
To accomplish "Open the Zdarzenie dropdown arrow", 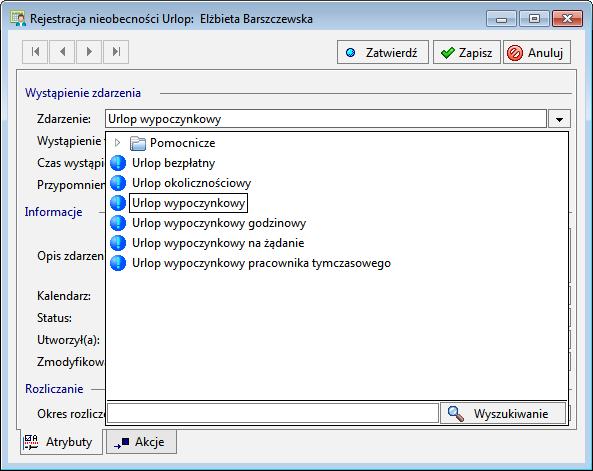I will point(559,119).
